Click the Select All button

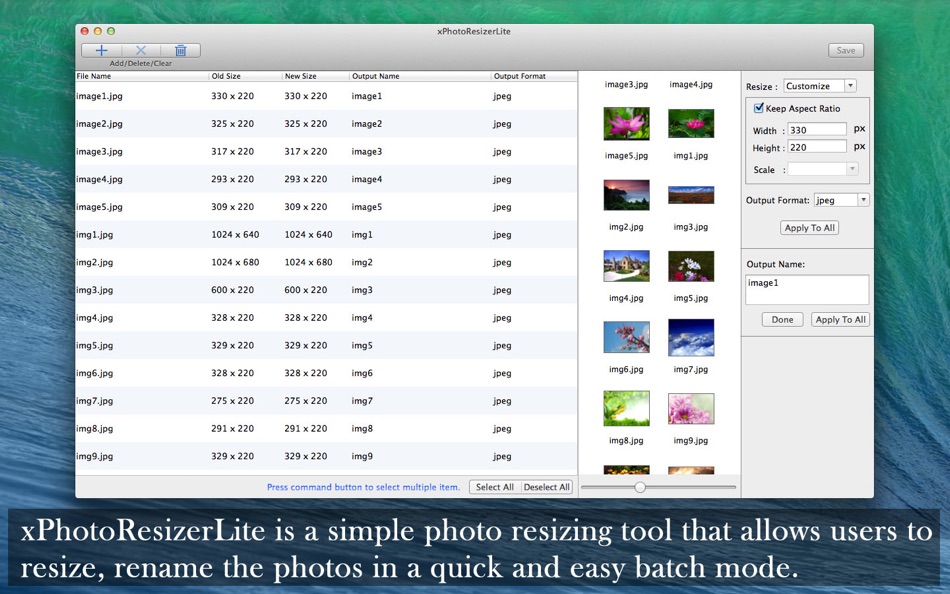point(494,487)
